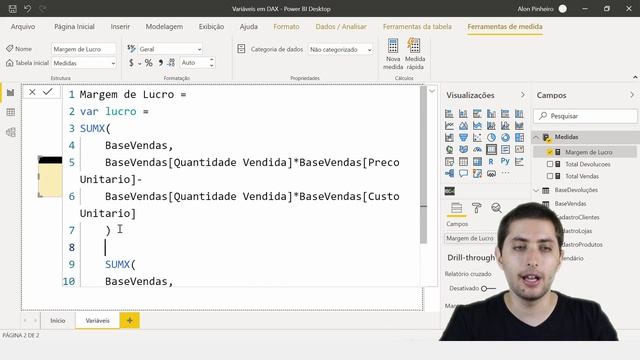Switch to Página Inicial ribbon tab
The height and width of the screenshot is (360, 640).
click(74, 27)
